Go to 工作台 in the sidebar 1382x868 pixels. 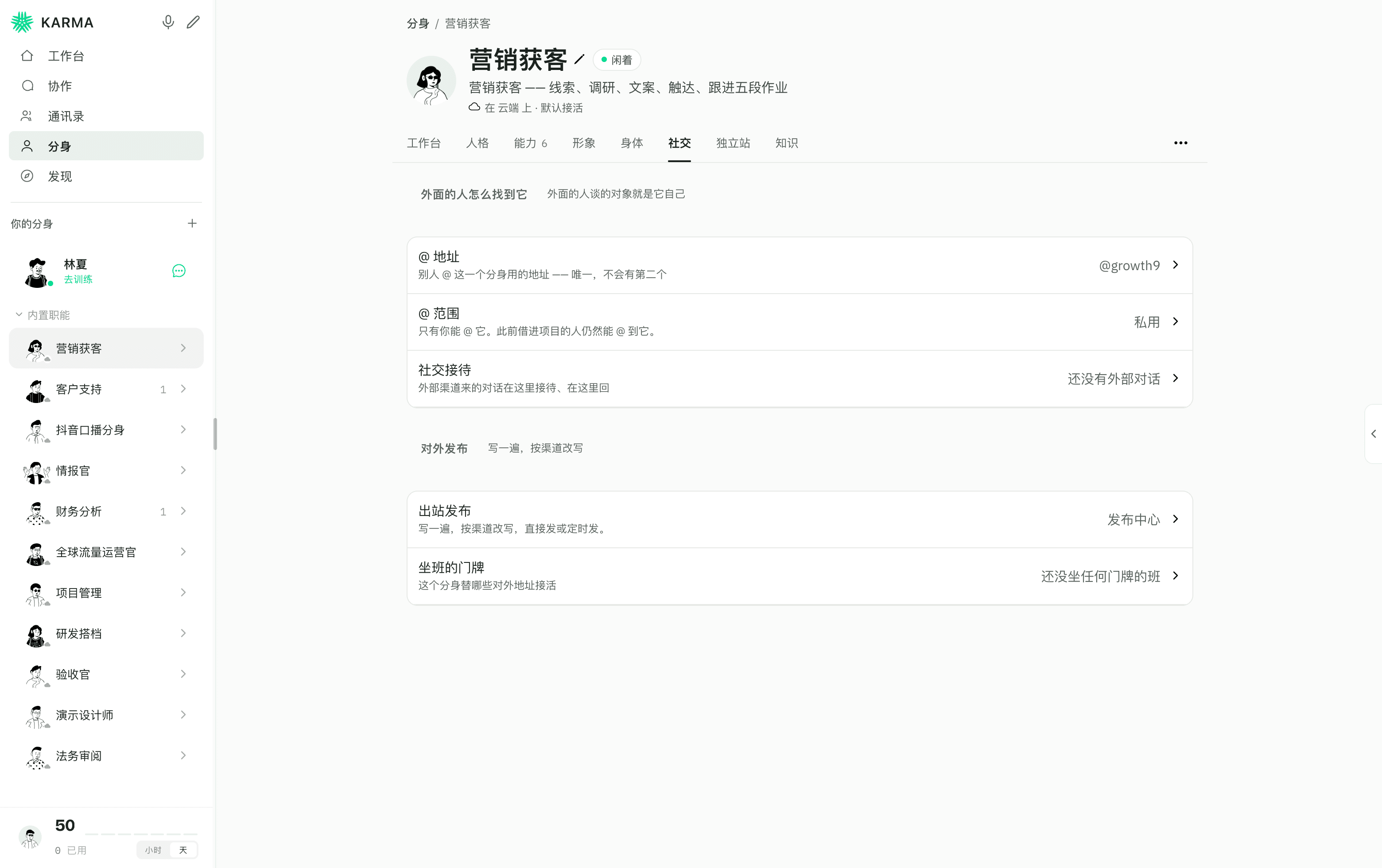(x=106, y=56)
